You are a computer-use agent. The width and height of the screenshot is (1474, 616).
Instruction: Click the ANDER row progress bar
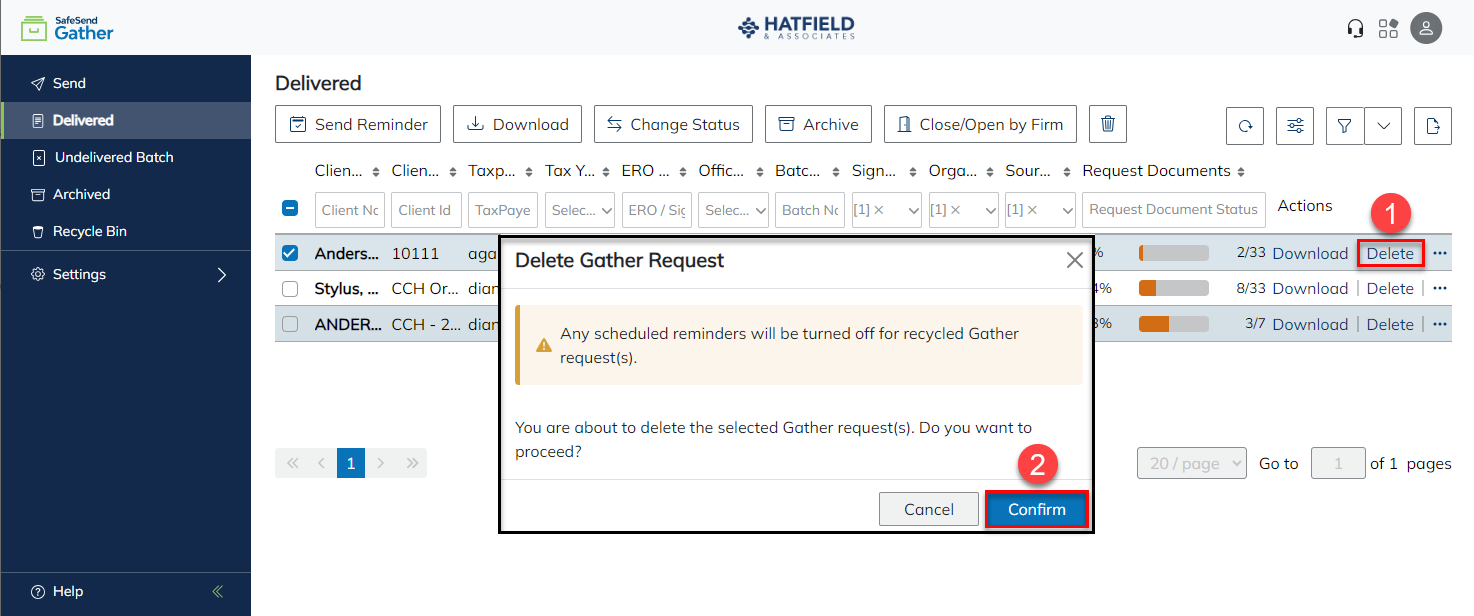coord(1172,323)
